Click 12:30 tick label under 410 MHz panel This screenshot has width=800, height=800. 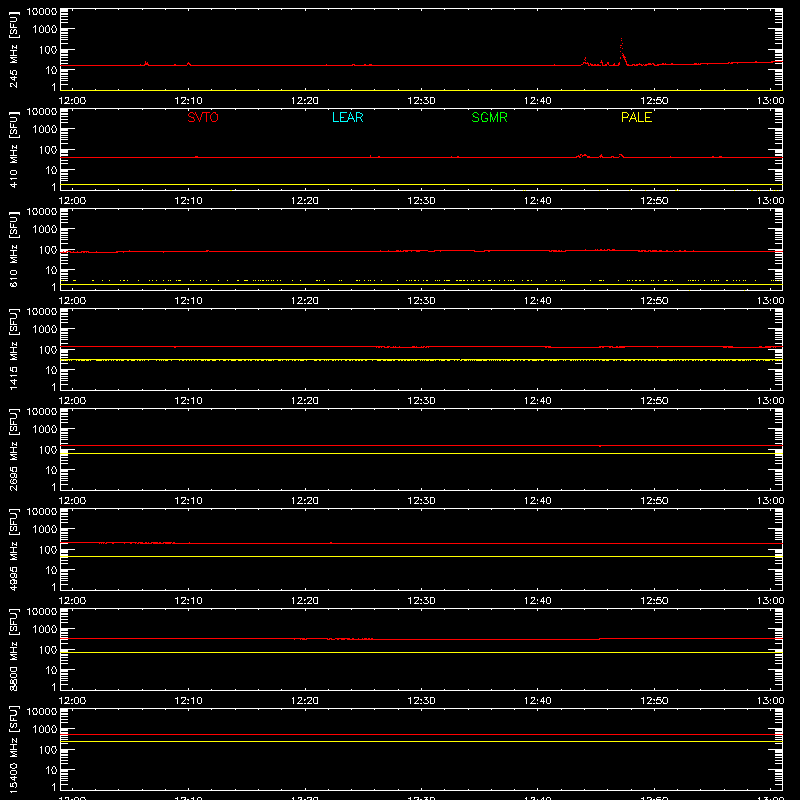[x=421, y=201]
